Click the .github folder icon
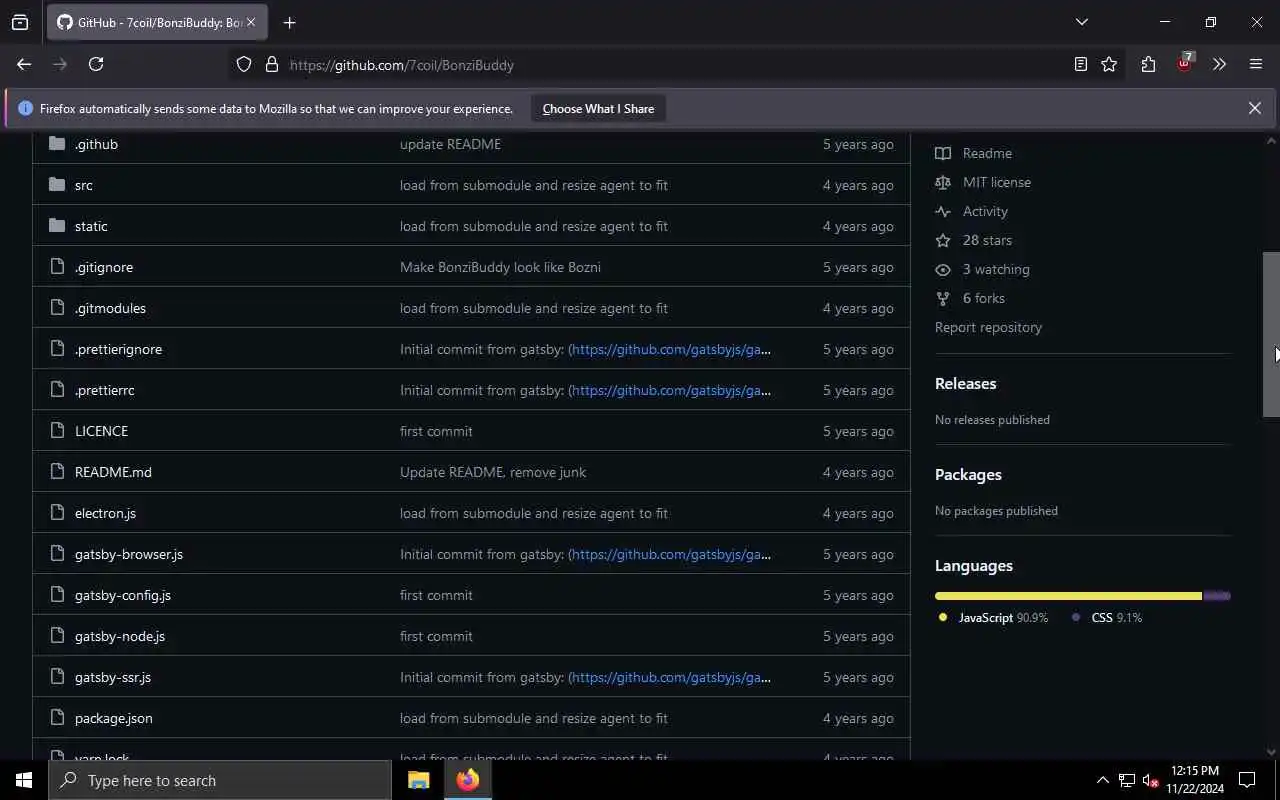This screenshot has height=800, width=1280. tap(57, 144)
